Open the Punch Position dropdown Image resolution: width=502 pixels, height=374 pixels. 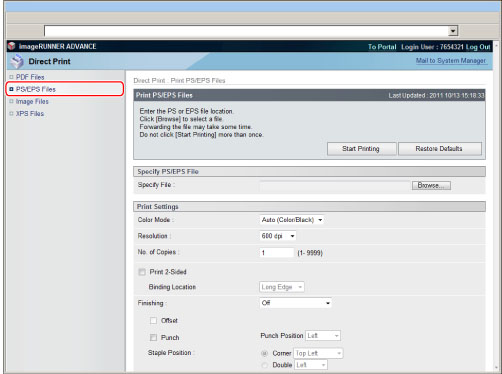point(323,336)
